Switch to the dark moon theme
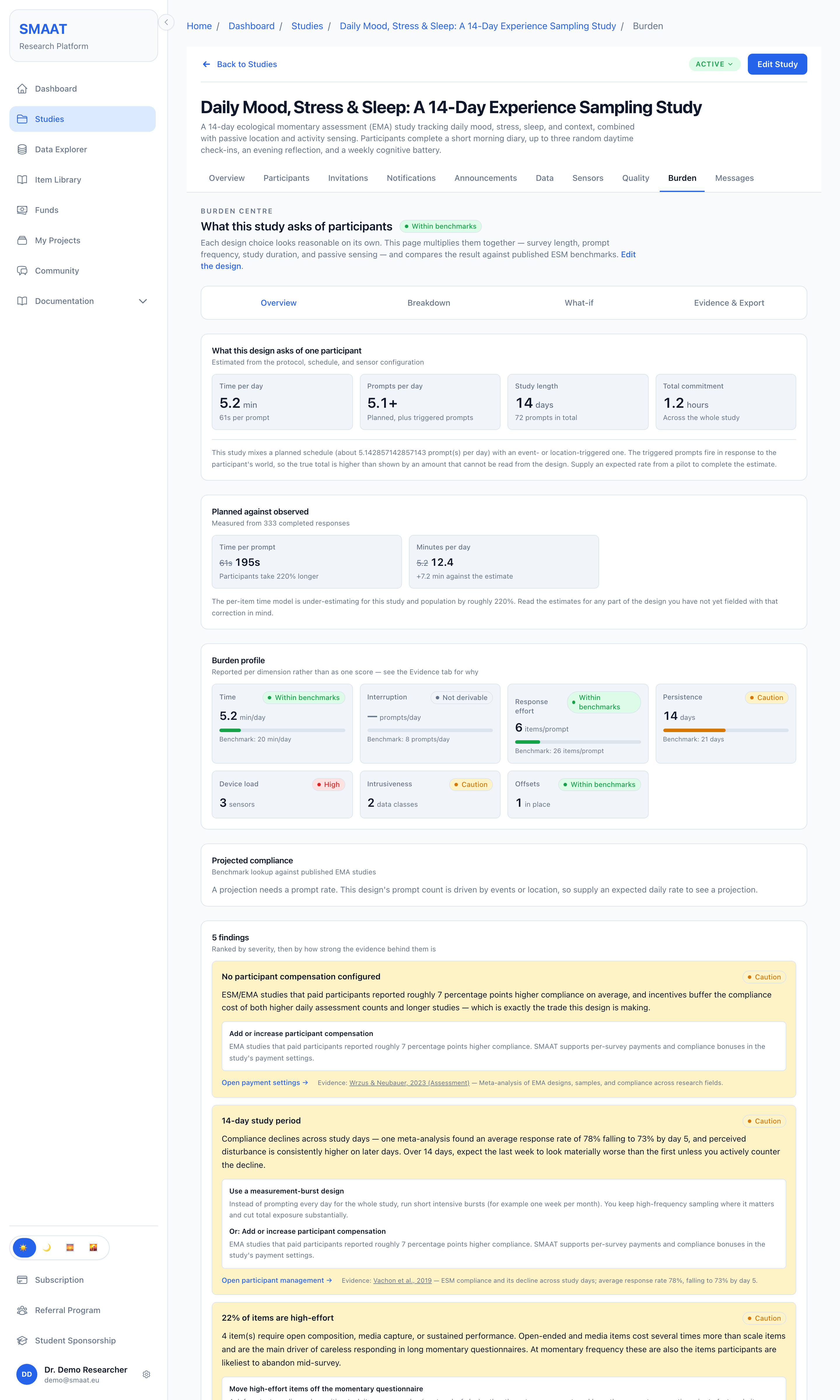Image resolution: width=840 pixels, height=1400 pixels. [47, 1248]
